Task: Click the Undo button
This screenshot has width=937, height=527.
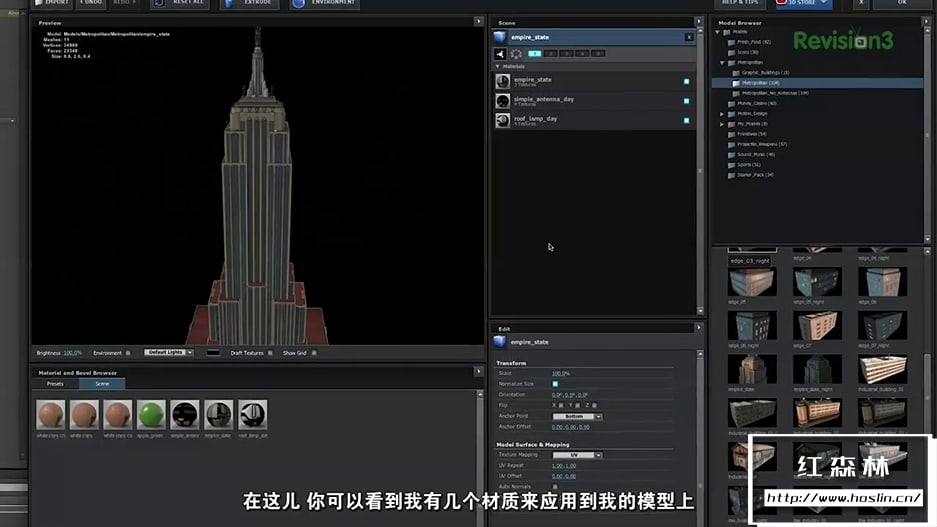Action: pos(91,3)
